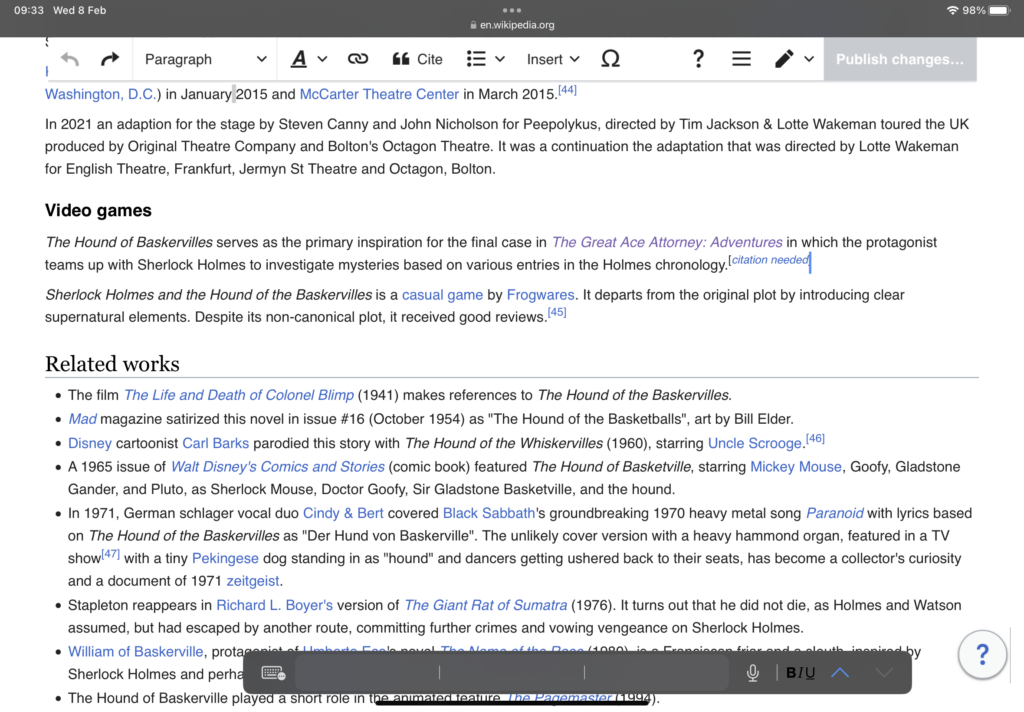This screenshot has height=712, width=1024.
Task: Open the special character Omega tool
Action: click(x=610, y=60)
